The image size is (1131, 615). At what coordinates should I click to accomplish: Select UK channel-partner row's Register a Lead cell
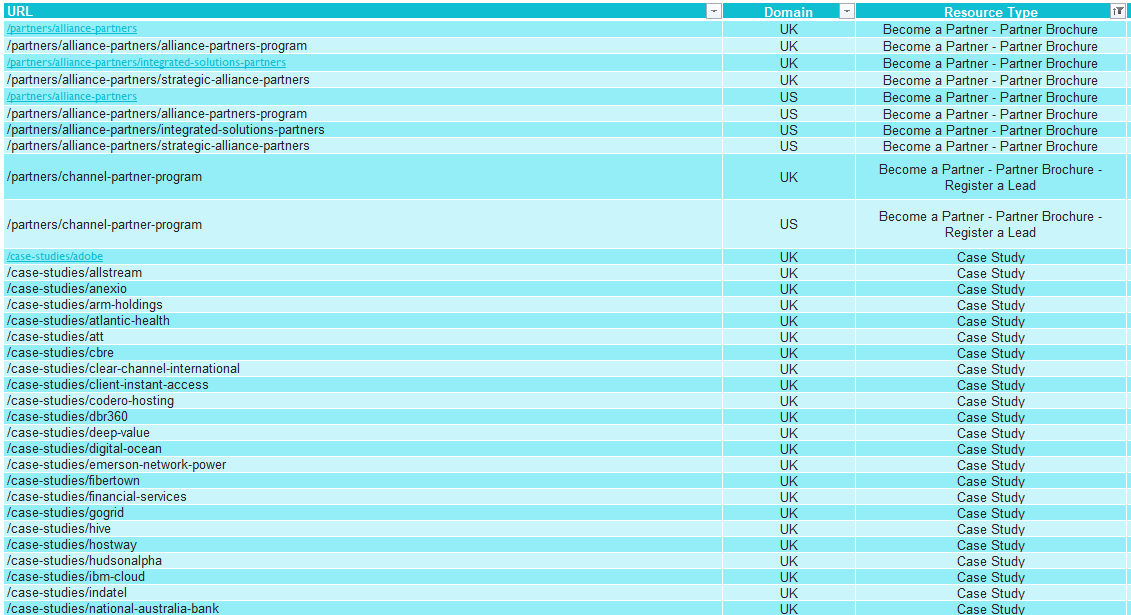tap(990, 177)
